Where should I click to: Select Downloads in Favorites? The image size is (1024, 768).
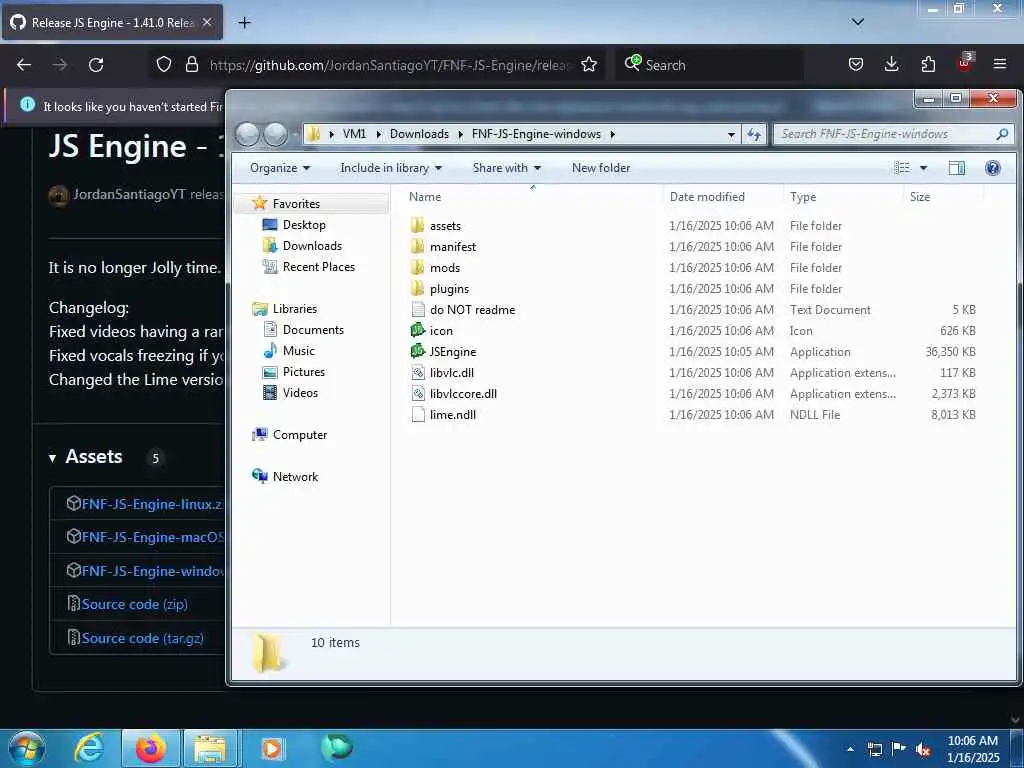(312, 246)
